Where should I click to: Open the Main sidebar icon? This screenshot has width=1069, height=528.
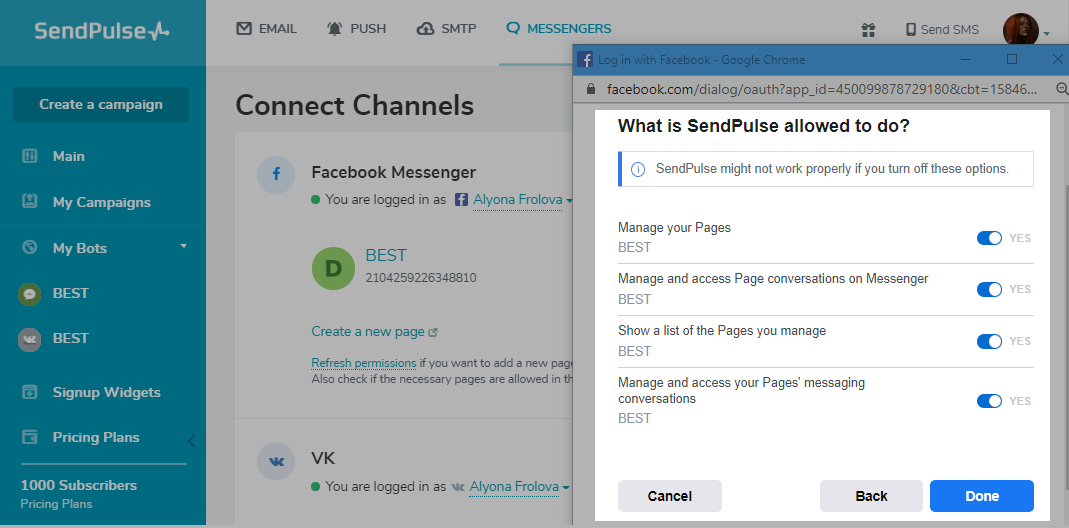30,156
